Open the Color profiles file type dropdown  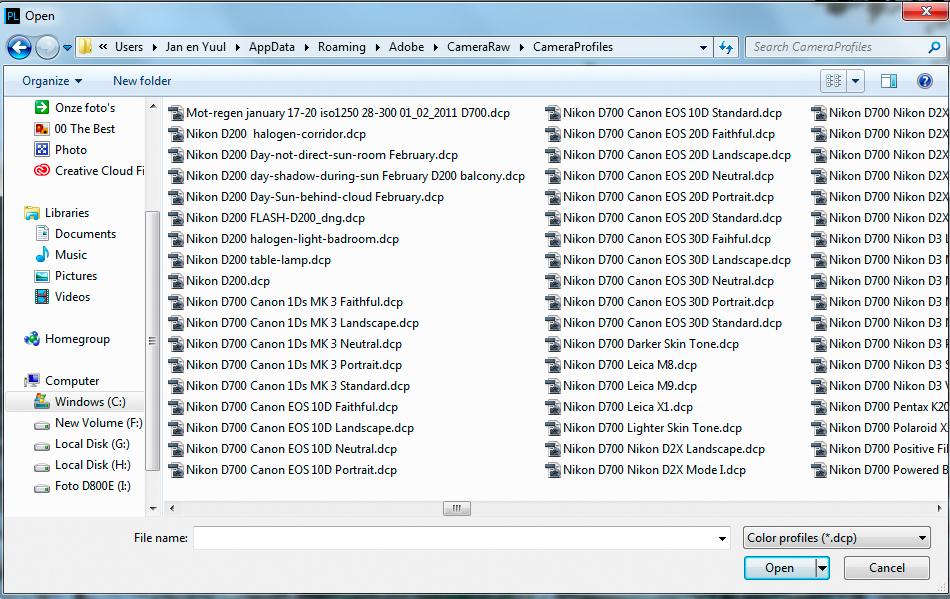click(837, 538)
